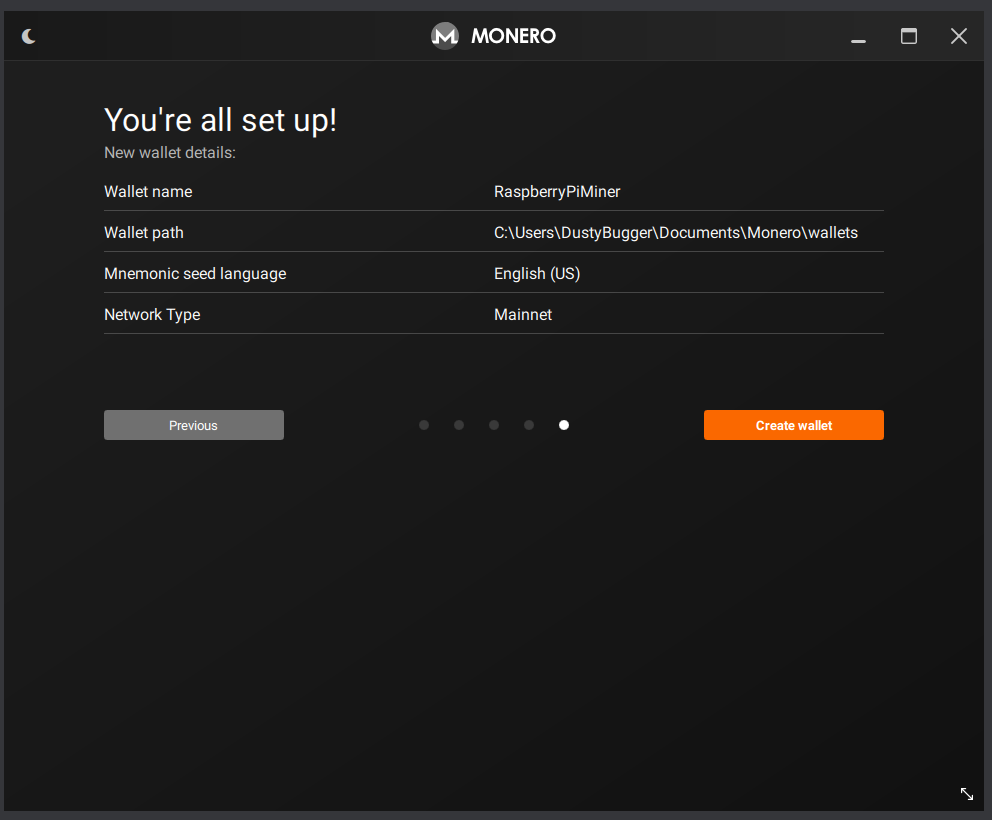Click the Wallet name label
The image size is (992, 820).
coord(148,192)
